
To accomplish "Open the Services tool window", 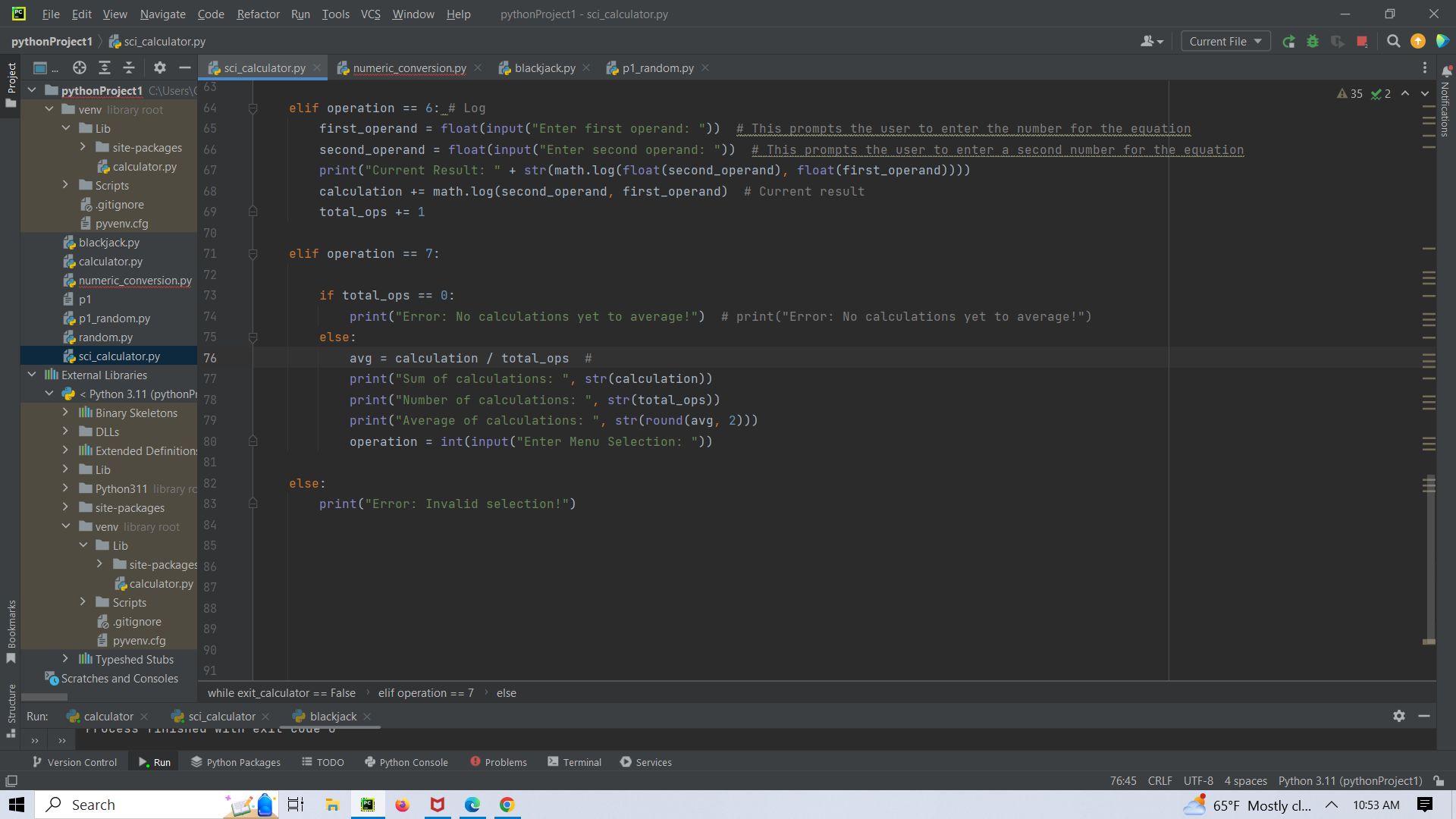I will click(x=646, y=762).
